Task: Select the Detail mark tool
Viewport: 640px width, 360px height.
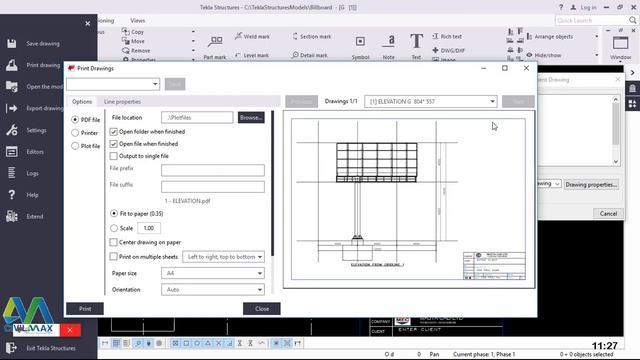Action: tap(310, 55)
